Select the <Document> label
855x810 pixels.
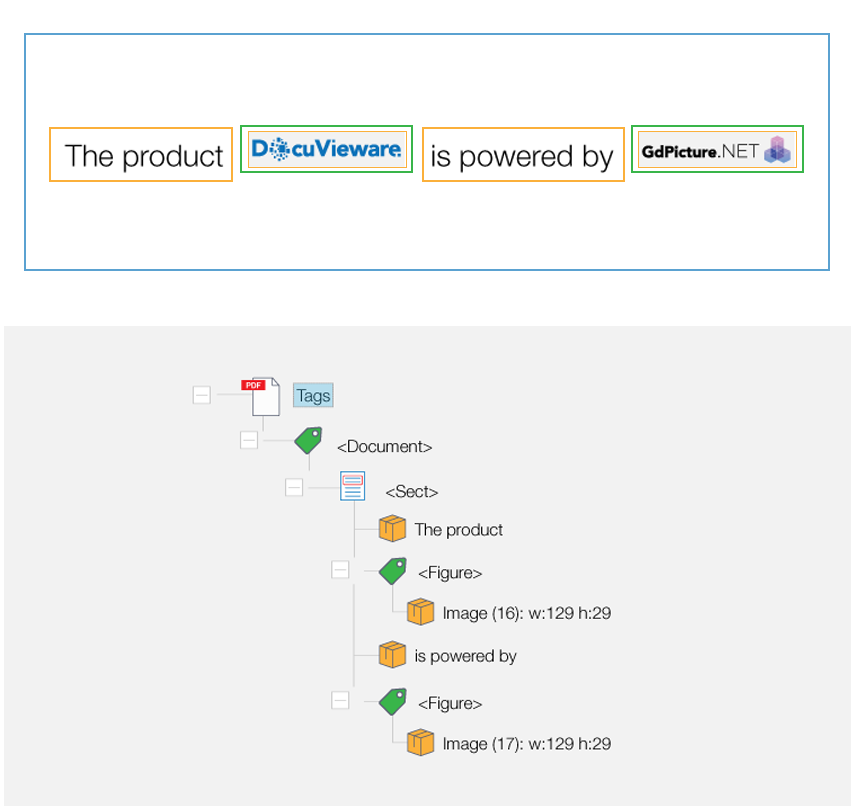click(x=384, y=447)
